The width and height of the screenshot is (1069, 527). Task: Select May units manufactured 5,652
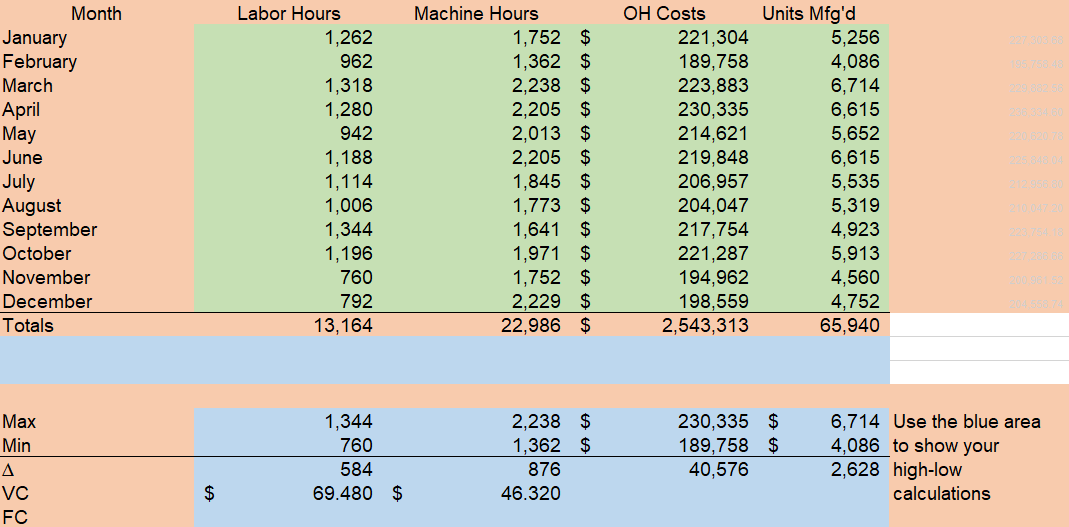[855, 134]
